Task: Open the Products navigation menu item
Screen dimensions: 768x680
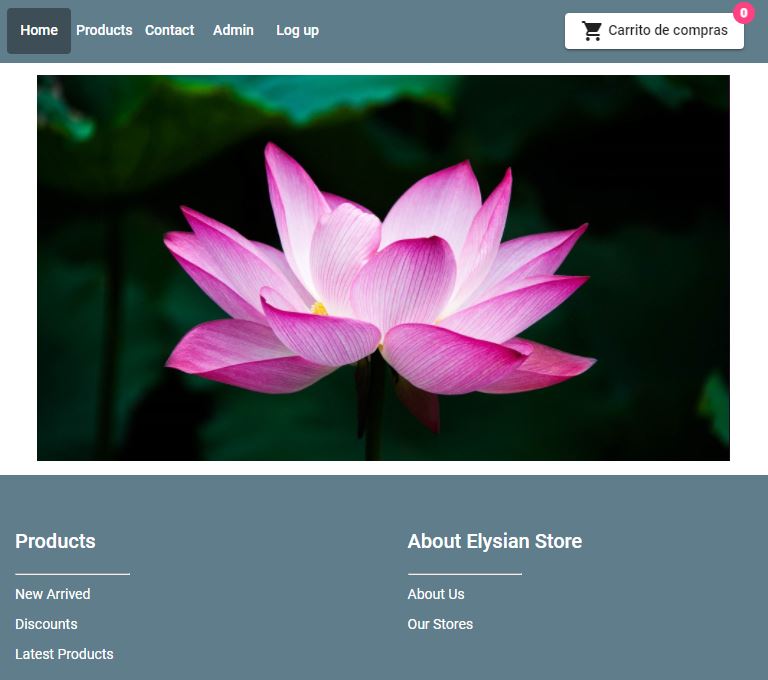Action: point(104,31)
